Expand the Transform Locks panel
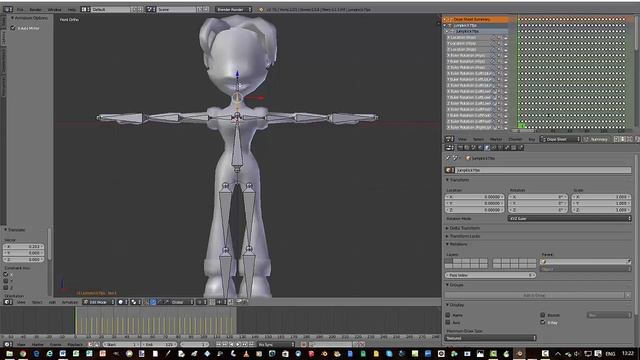640x360 pixels. pyautogui.click(x=463, y=236)
